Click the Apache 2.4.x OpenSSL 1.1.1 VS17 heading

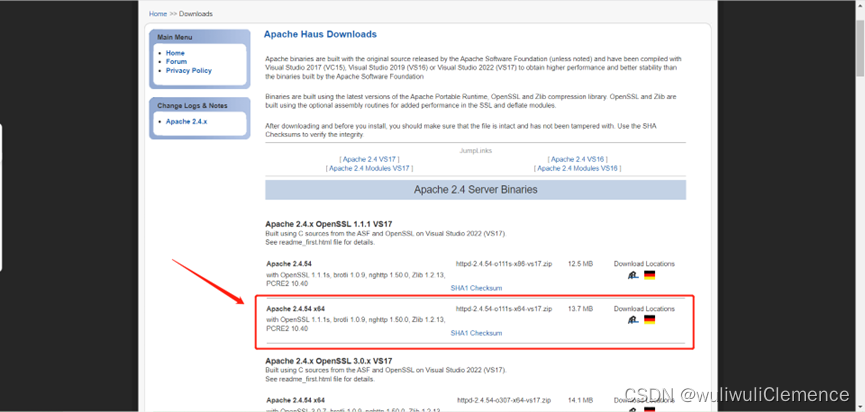pyautogui.click(x=329, y=224)
